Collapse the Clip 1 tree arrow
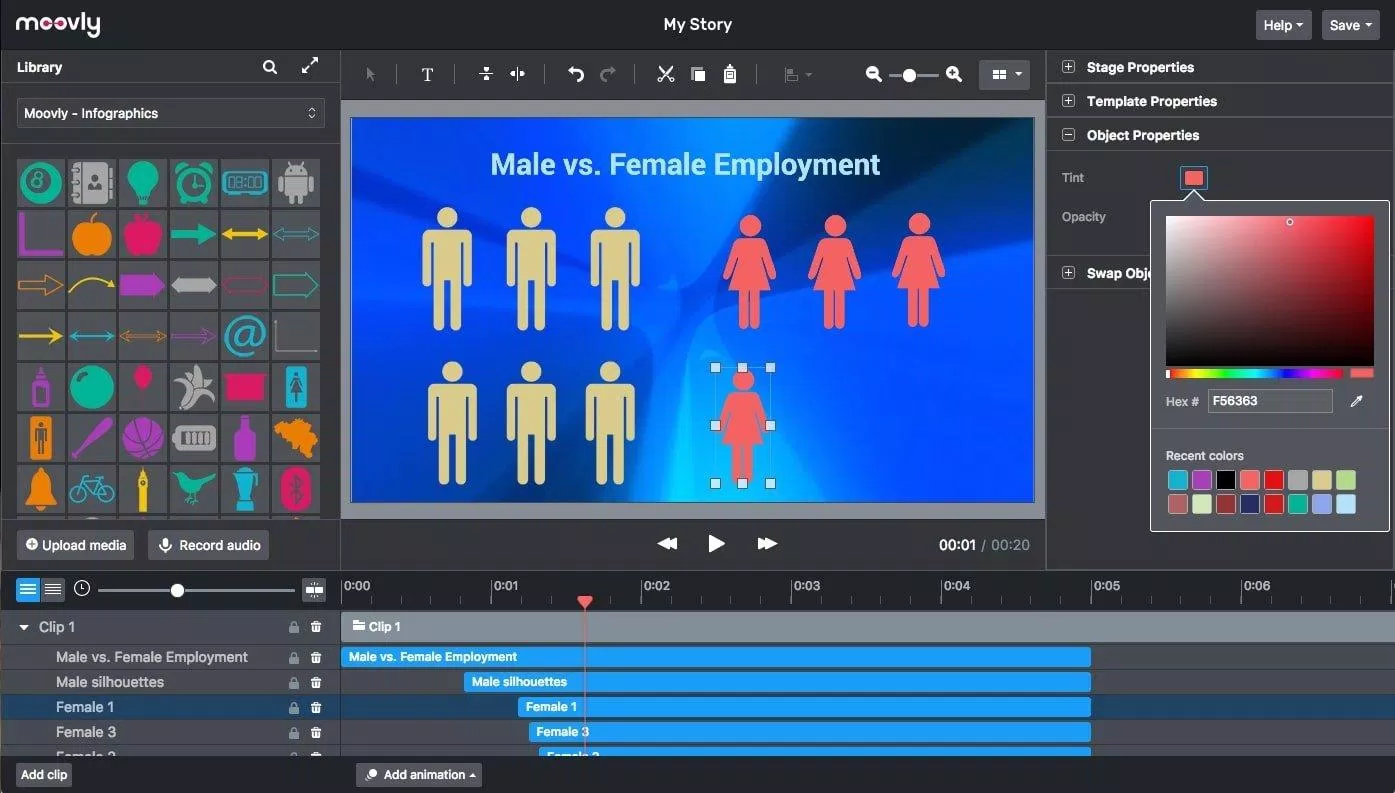 pyautogui.click(x=24, y=627)
